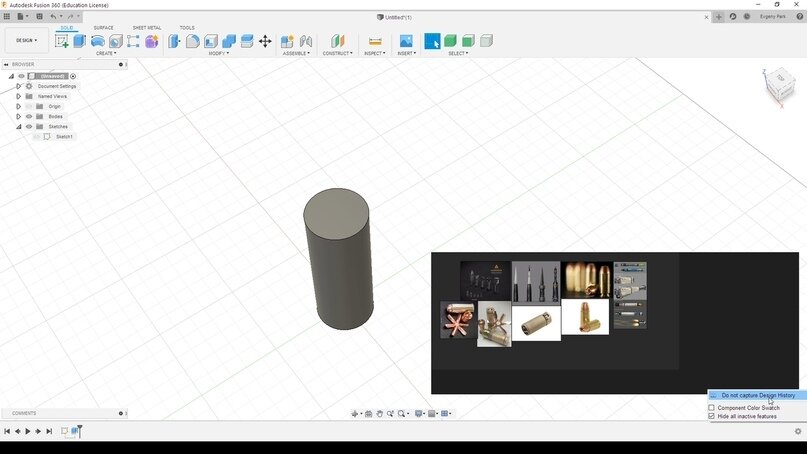The width and height of the screenshot is (807, 454).
Task: Expand the Bodies tree node
Action: point(19,116)
